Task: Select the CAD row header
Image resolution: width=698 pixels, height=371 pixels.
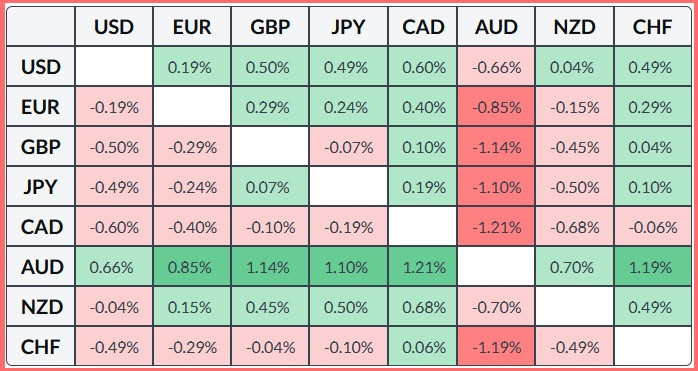Action: pyautogui.click(x=40, y=227)
